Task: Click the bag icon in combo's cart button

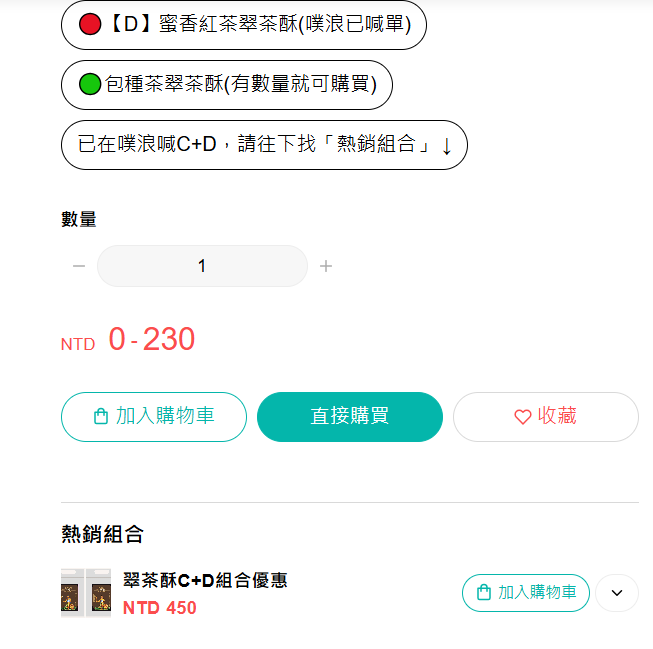Action: (484, 592)
